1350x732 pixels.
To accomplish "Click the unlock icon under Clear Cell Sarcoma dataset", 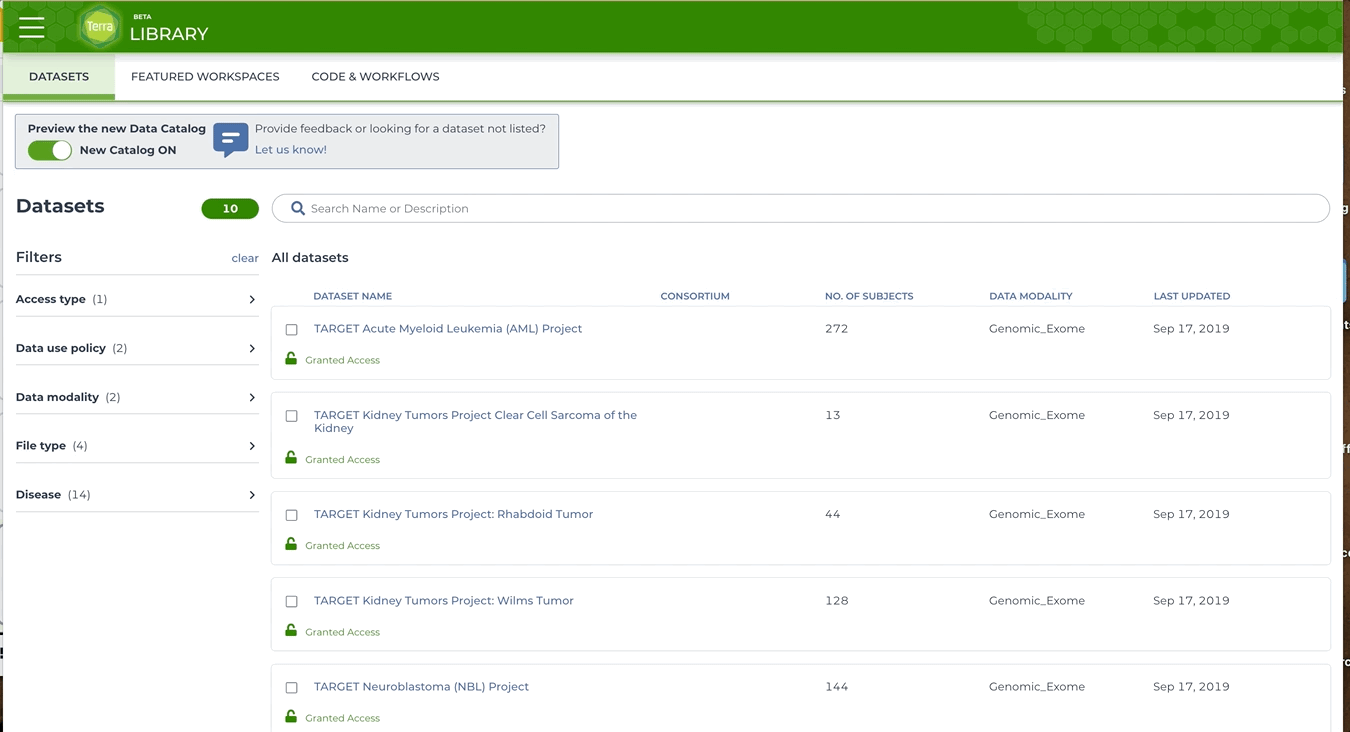I will tap(291, 458).
